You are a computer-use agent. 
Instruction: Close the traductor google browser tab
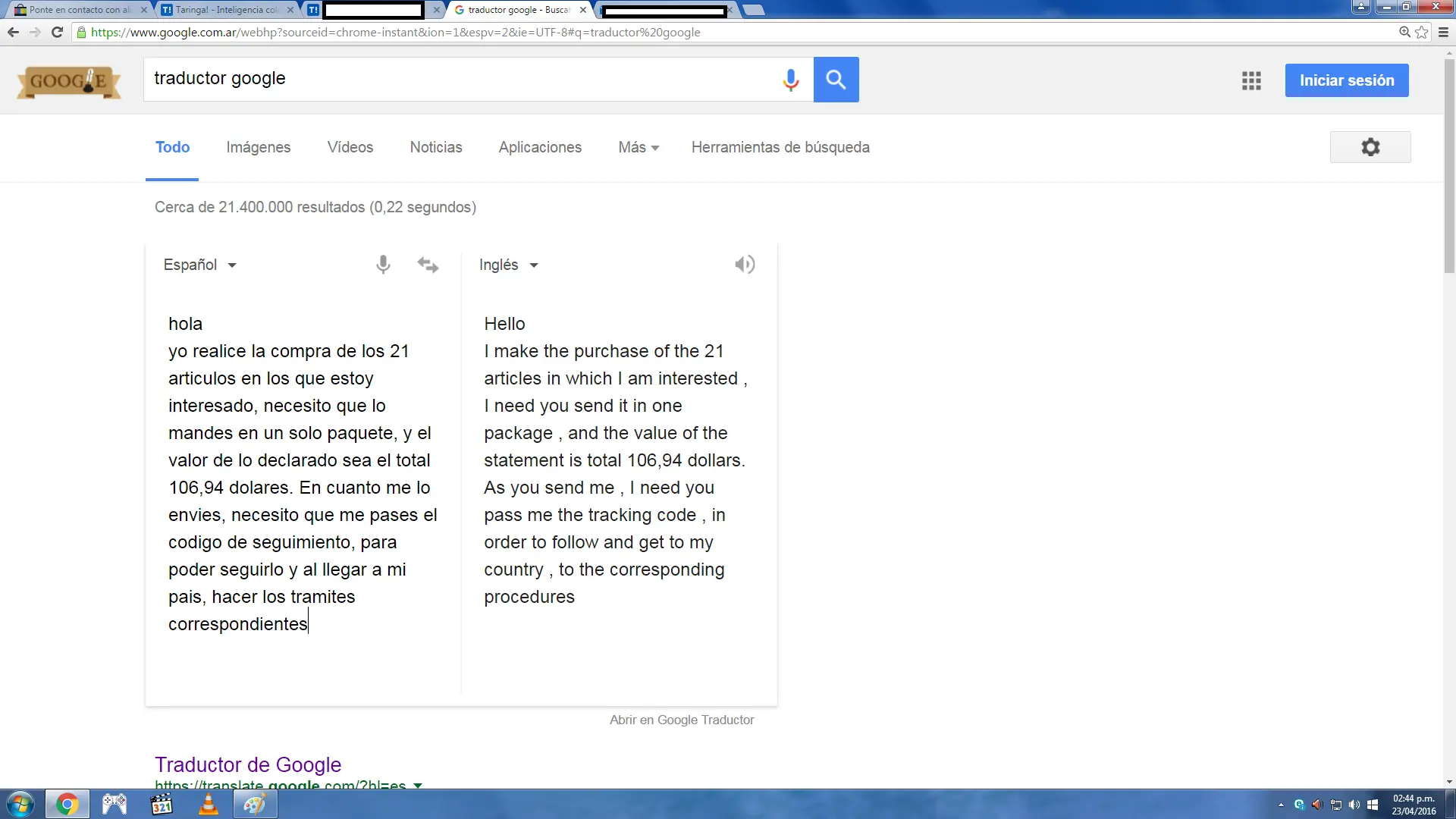[x=582, y=10]
